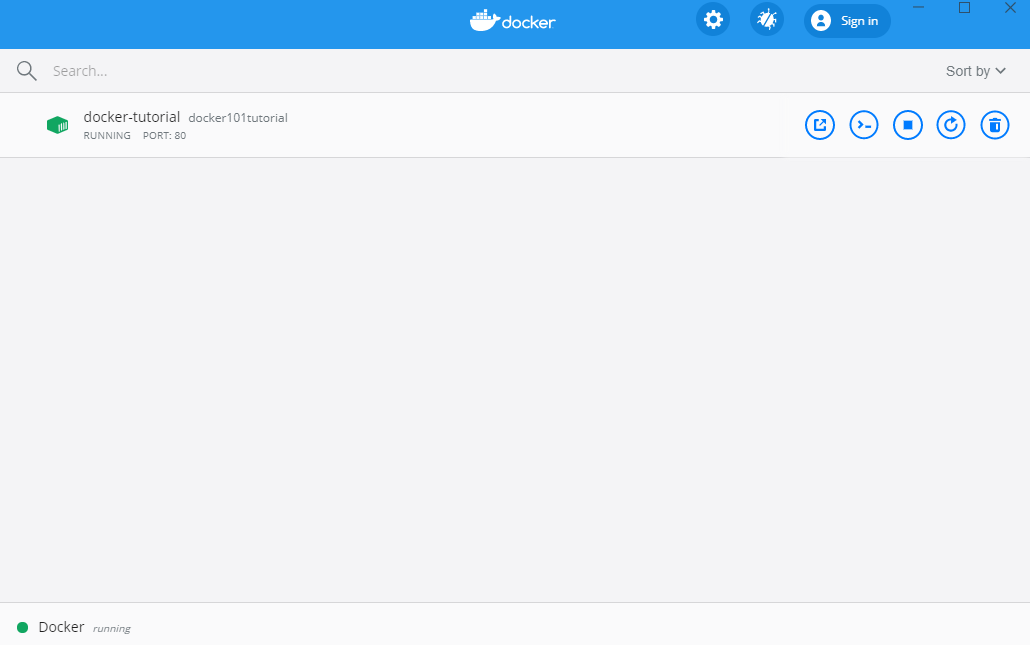Click the docker101tutorial image label

(x=238, y=118)
